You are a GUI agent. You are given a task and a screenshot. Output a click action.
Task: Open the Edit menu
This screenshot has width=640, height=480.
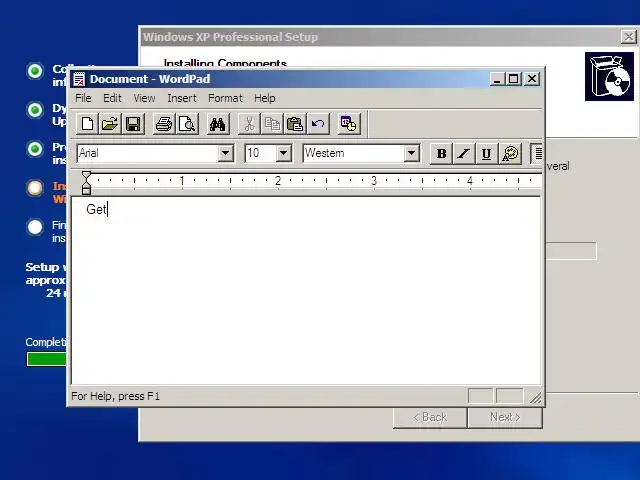pyautogui.click(x=112, y=98)
